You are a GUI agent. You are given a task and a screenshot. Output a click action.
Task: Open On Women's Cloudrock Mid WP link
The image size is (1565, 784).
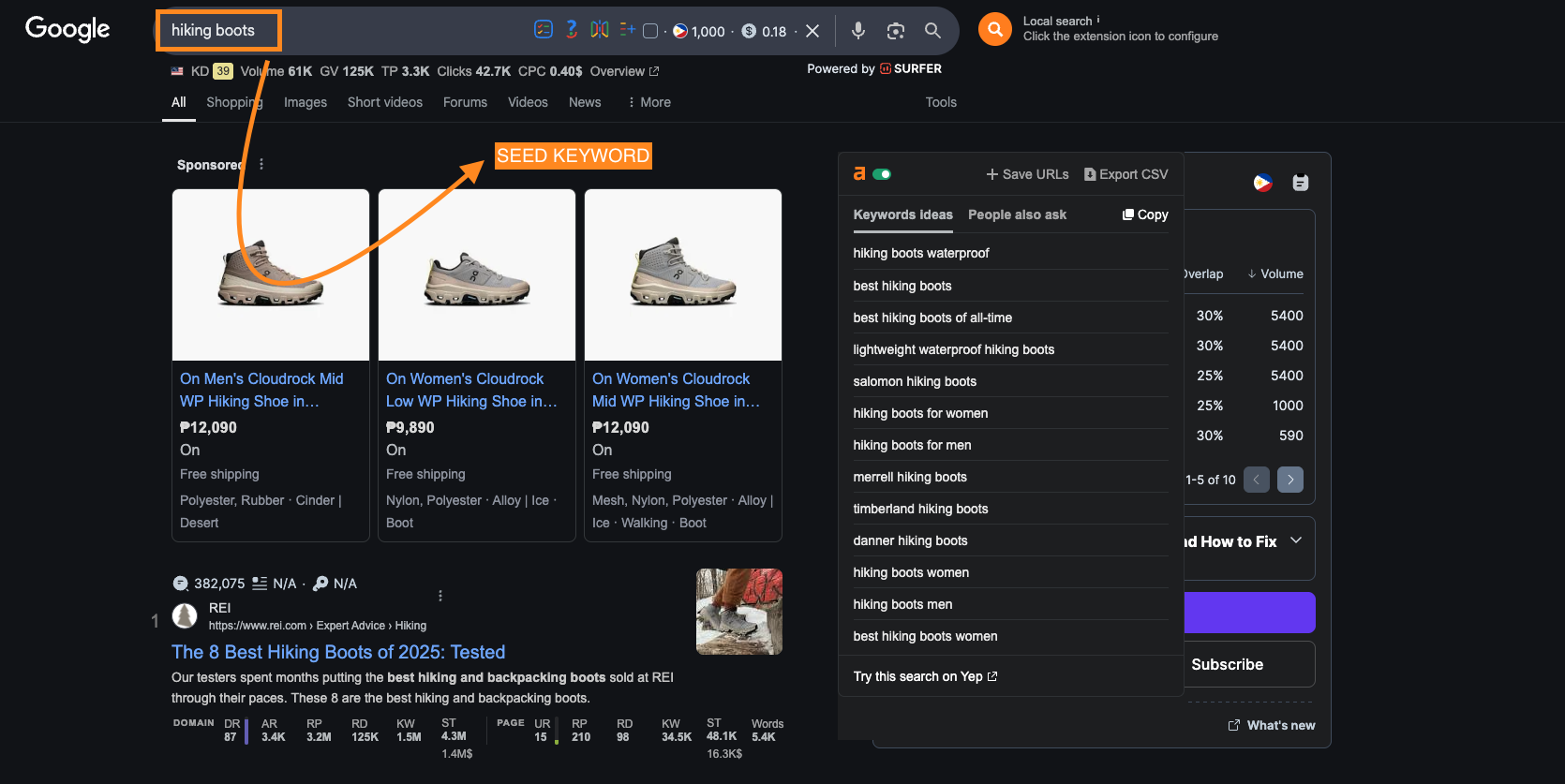click(676, 390)
